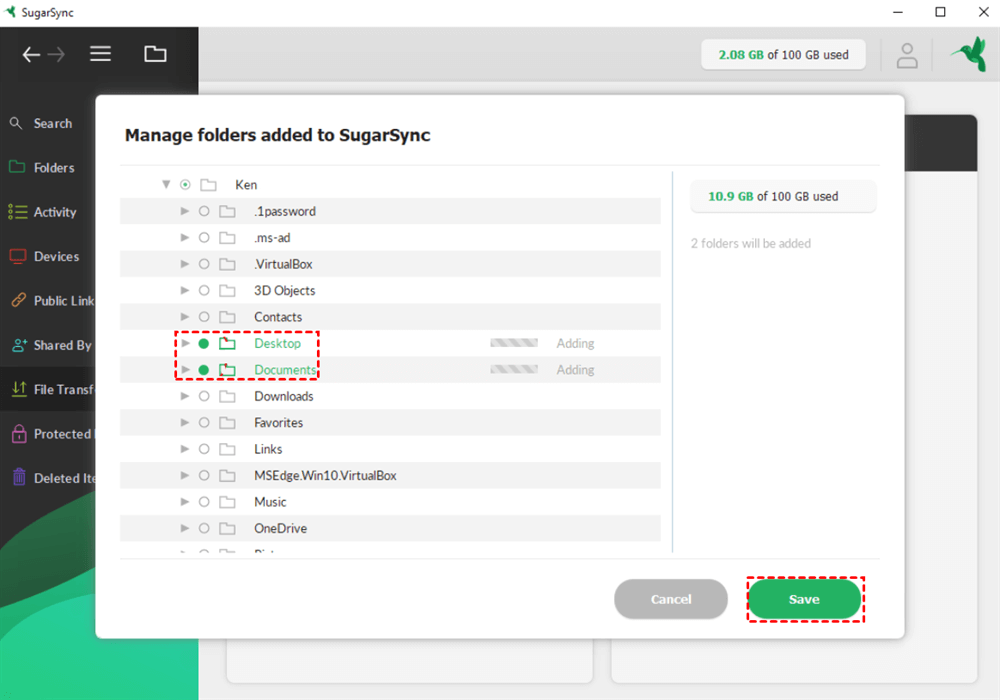Deselect the Desktop folder radio button
Image resolution: width=1000 pixels, height=700 pixels.
point(204,344)
